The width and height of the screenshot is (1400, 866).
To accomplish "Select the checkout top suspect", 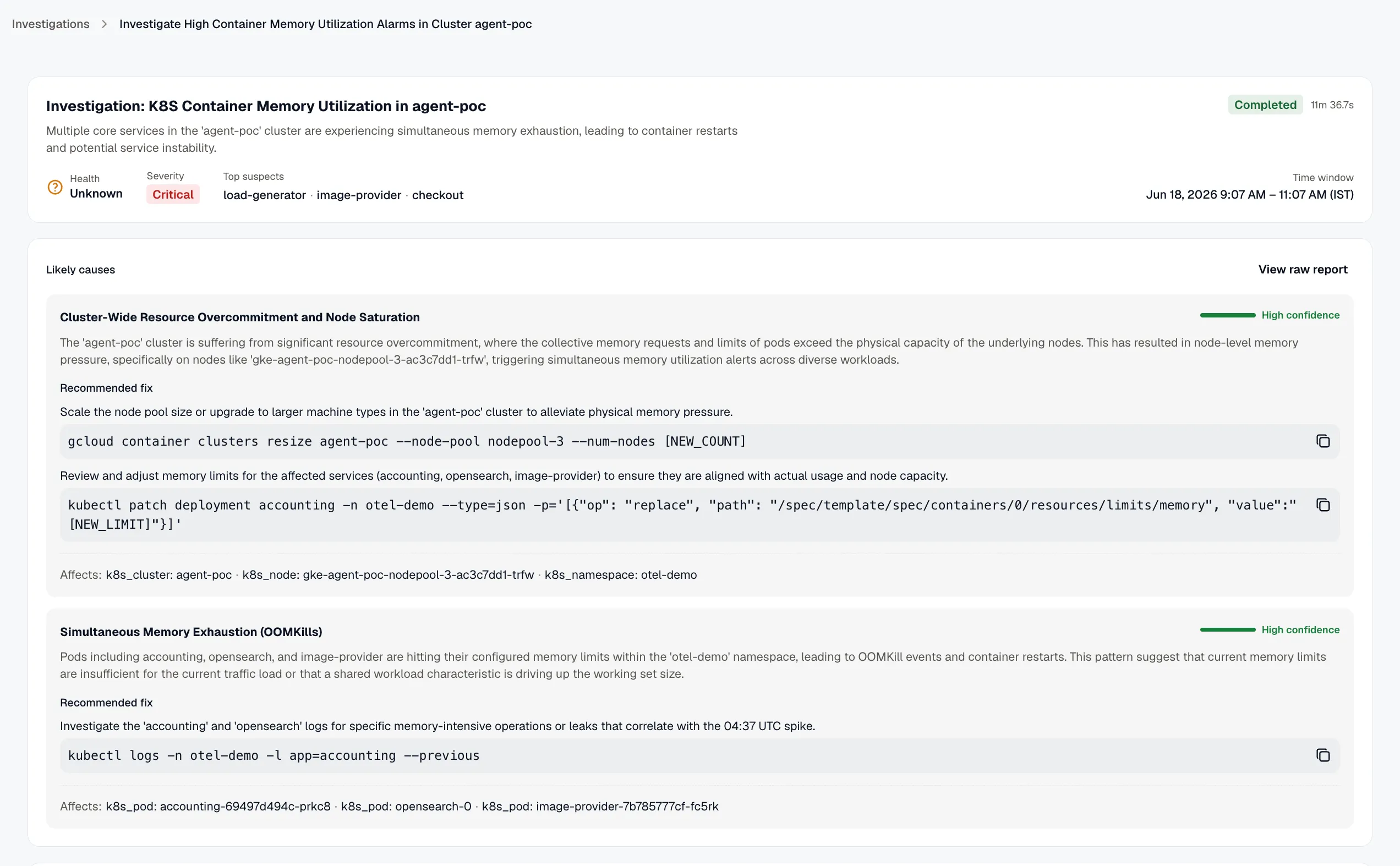I will (x=437, y=195).
